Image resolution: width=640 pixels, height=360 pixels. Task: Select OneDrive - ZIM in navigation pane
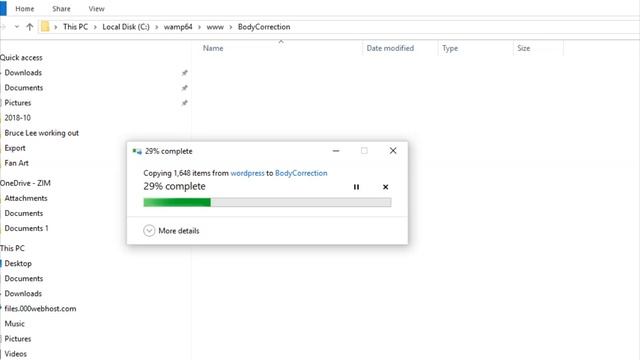pos(25,183)
